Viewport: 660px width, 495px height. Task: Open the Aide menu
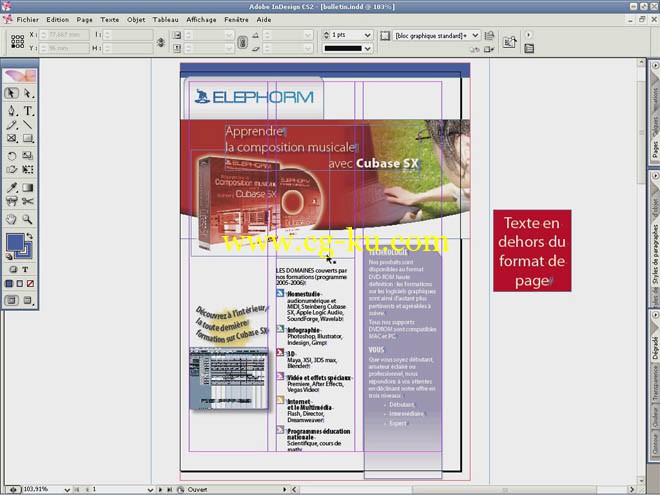(264, 20)
